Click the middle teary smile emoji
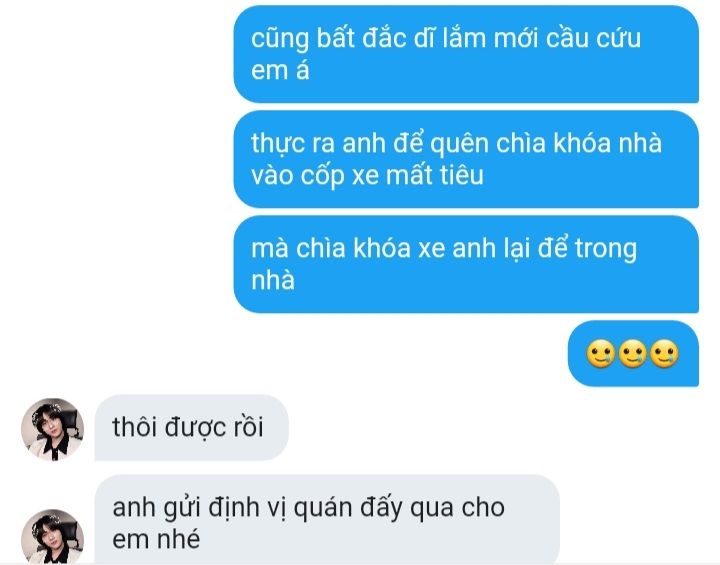 click(x=633, y=354)
